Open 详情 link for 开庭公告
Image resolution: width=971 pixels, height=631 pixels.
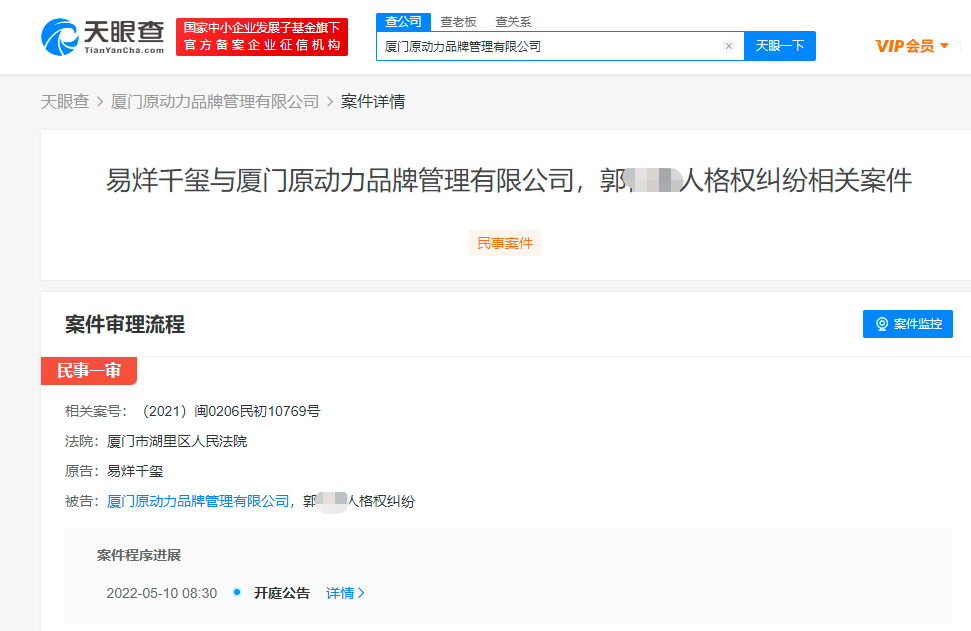point(340,593)
